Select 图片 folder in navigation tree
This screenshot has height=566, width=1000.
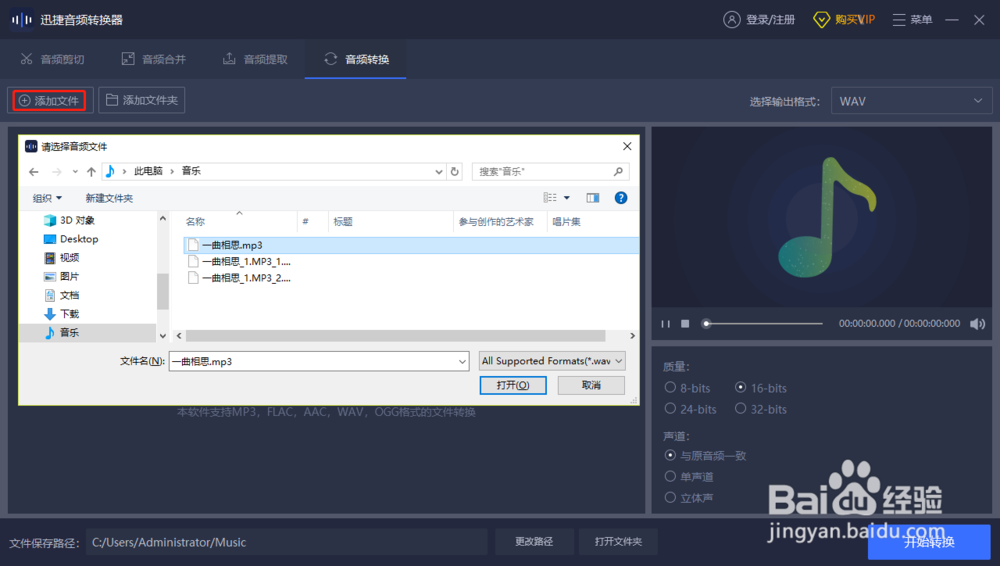(x=61, y=276)
